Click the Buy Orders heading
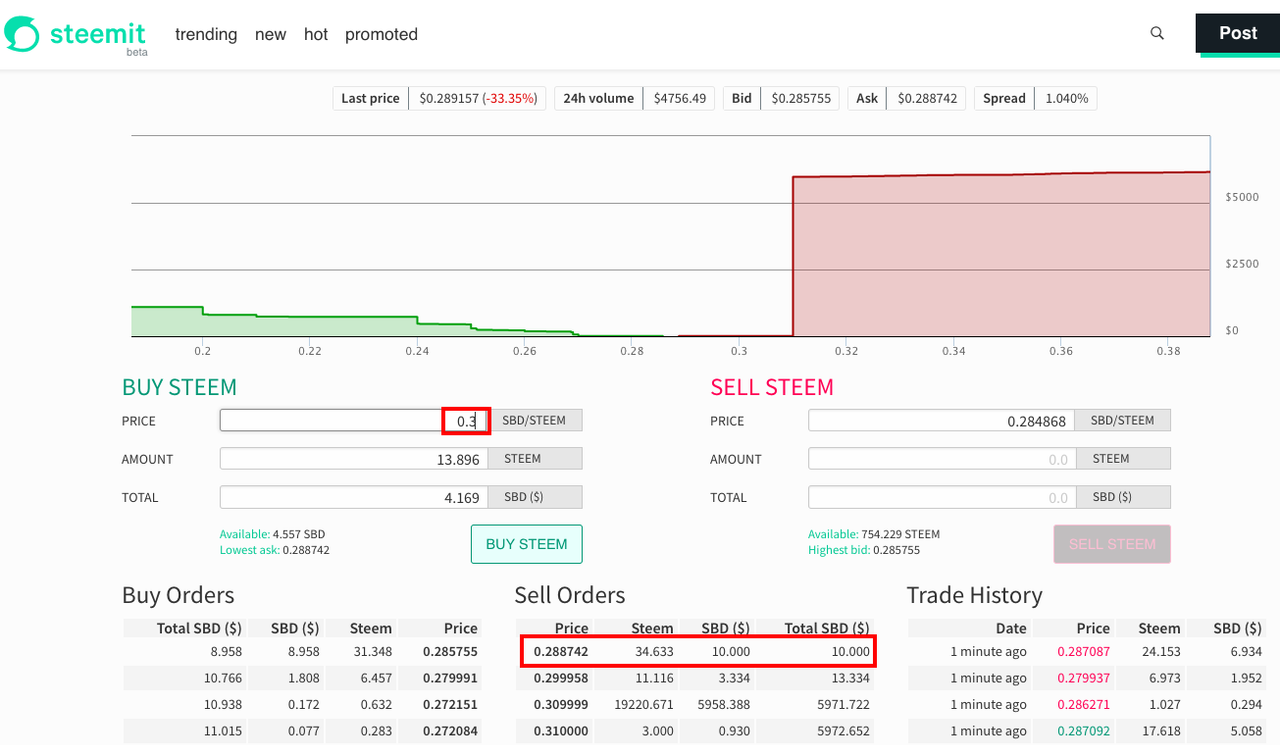 [178, 595]
